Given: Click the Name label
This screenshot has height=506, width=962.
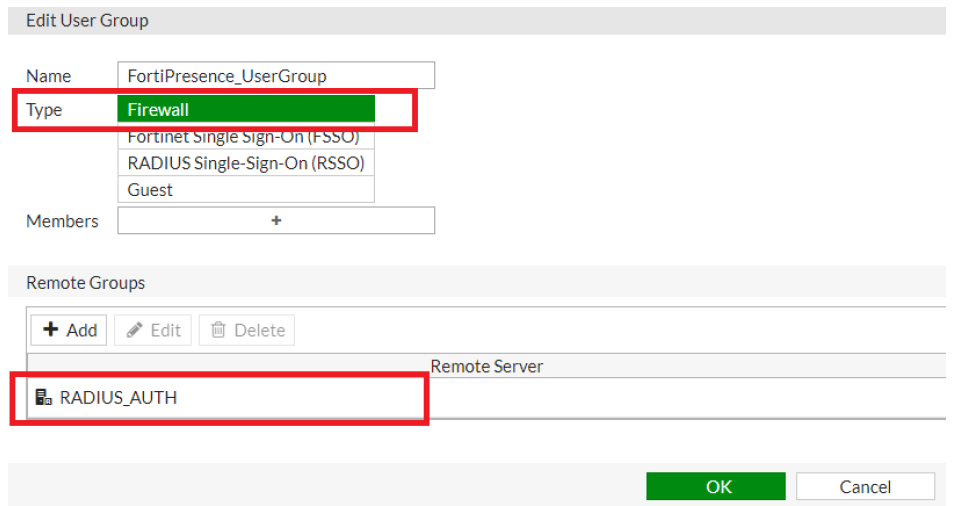Looking at the screenshot, I should [48, 76].
